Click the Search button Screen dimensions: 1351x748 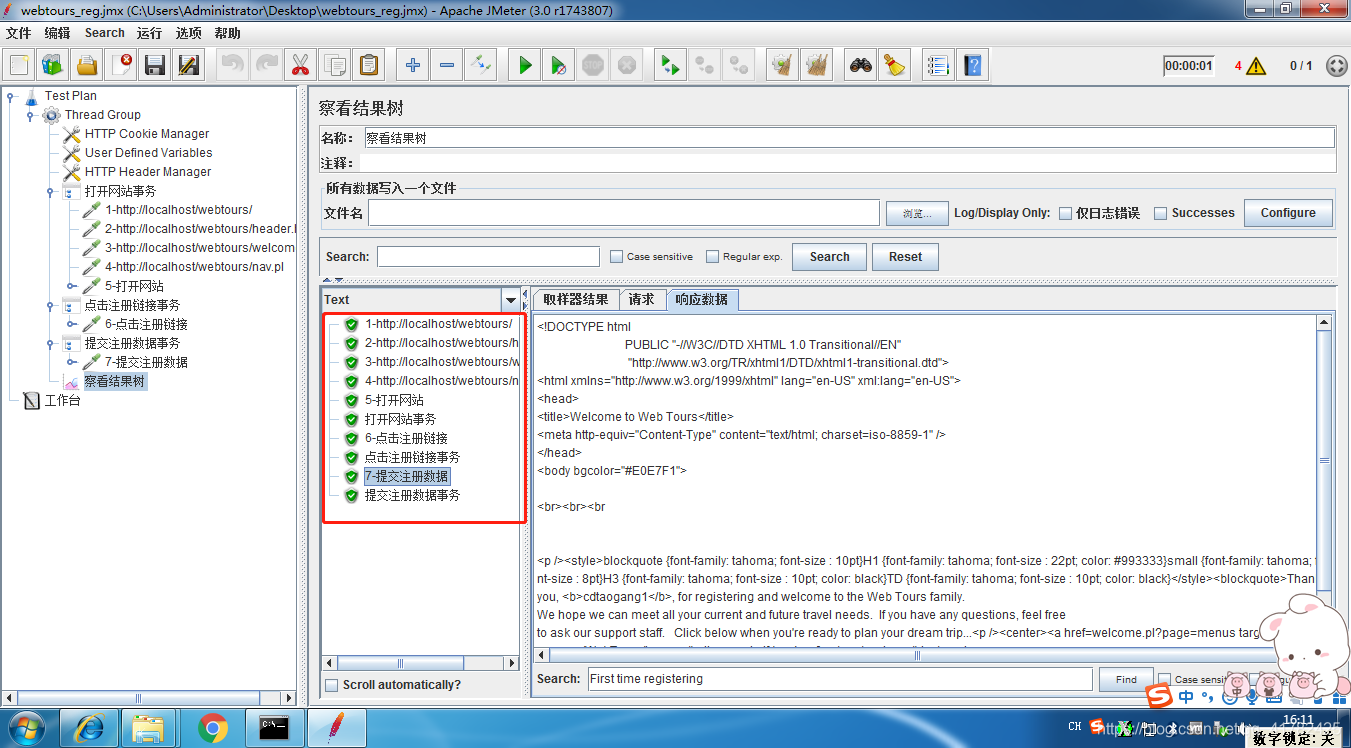tap(829, 257)
